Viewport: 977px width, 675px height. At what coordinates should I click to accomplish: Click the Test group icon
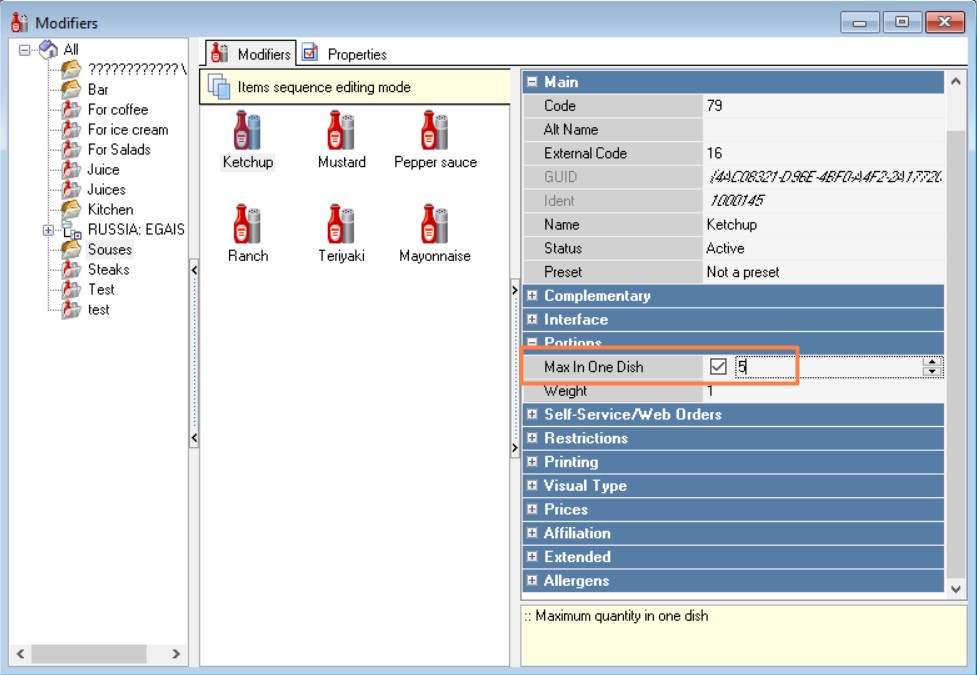point(71,289)
